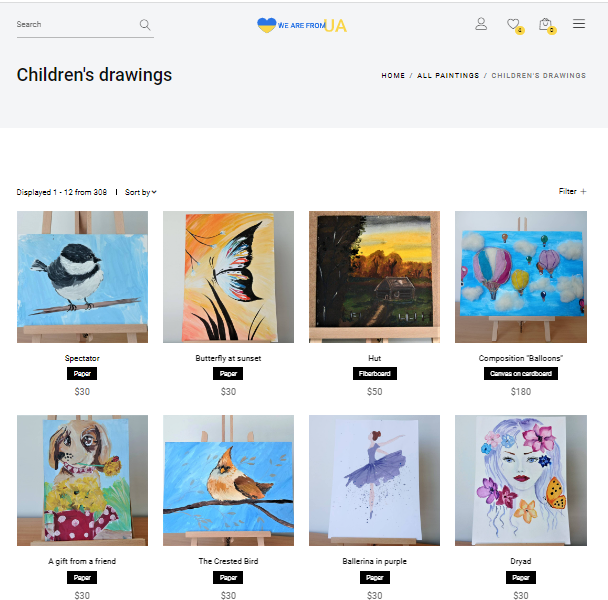
Task: Click the Fiberboard tag under Hut
Action: pyautogui.click(x=375, y=373)
